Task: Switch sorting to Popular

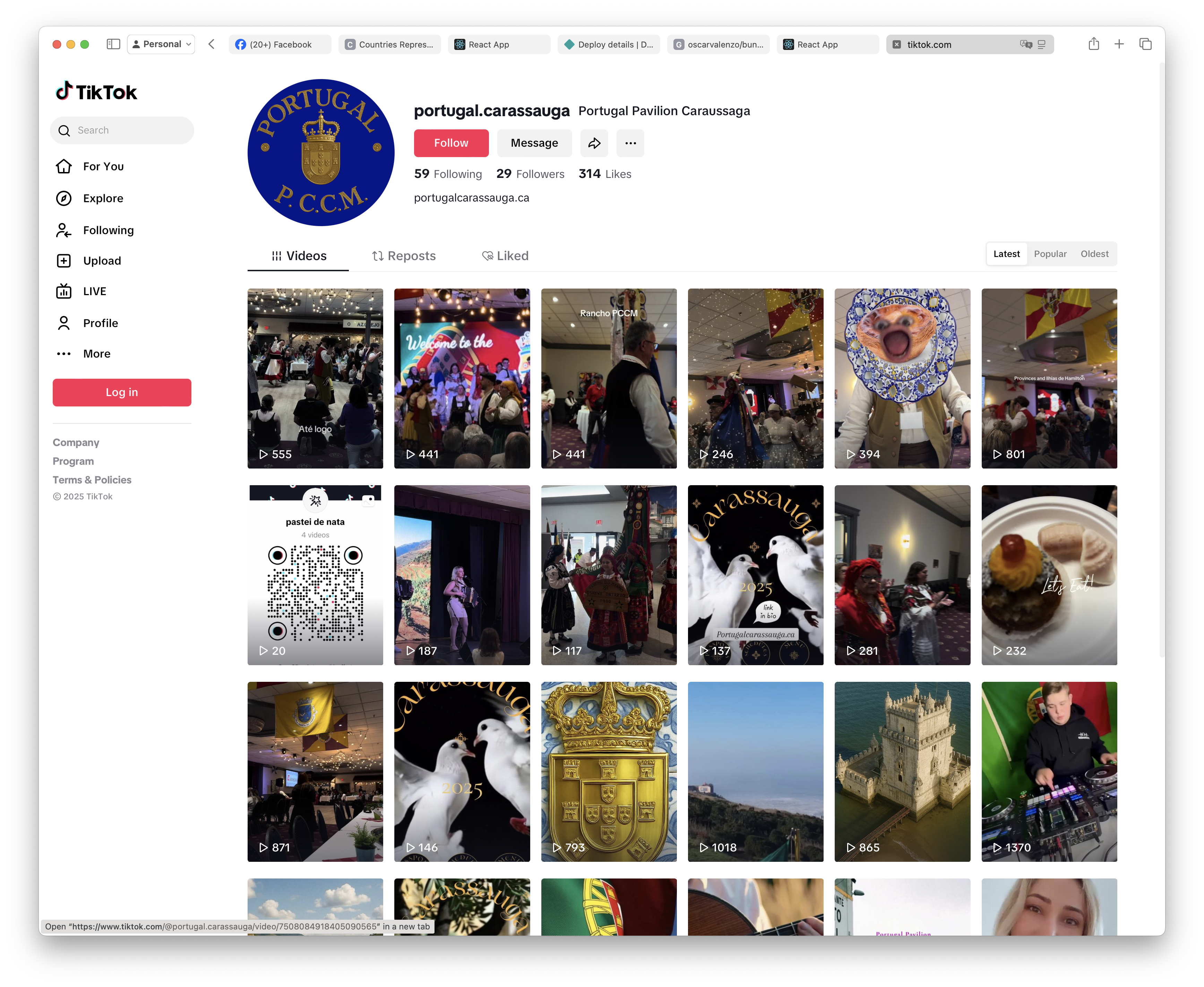Action: (x=1050, y=254)
